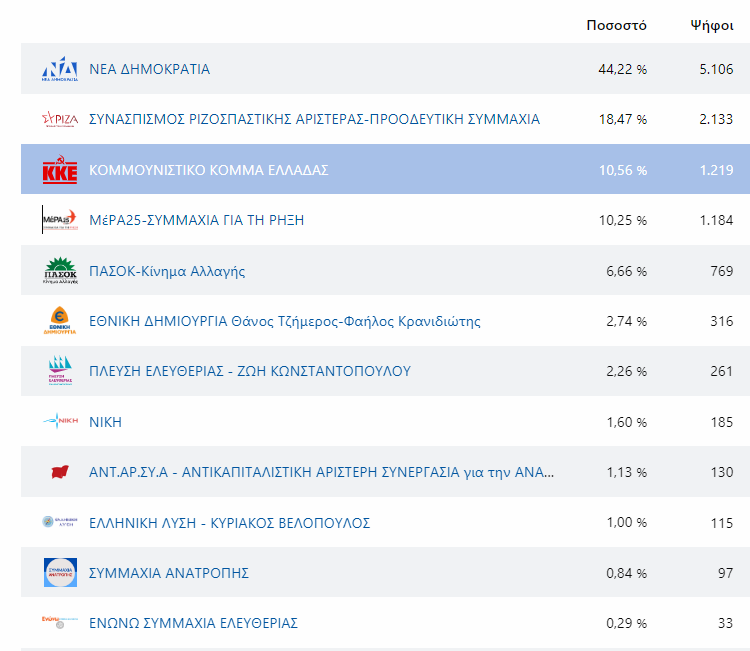Image resolution: width=750 pixels, height=651 pixels.
Task: Click the Enono Symmachia Eleftherias logo
Action: point(59,622)
